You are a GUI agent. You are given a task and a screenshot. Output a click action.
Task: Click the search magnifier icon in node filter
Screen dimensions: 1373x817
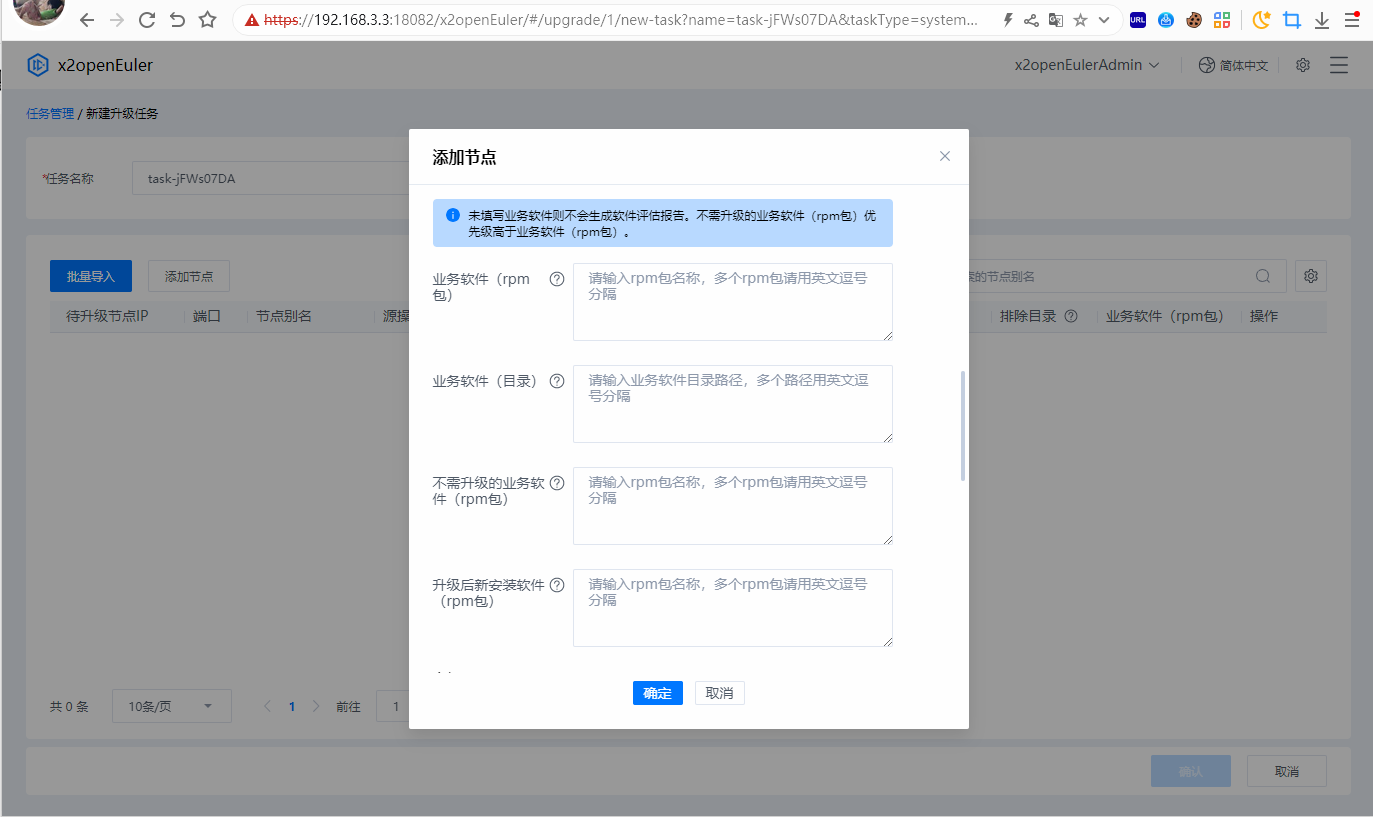[x=1264, y=276]
